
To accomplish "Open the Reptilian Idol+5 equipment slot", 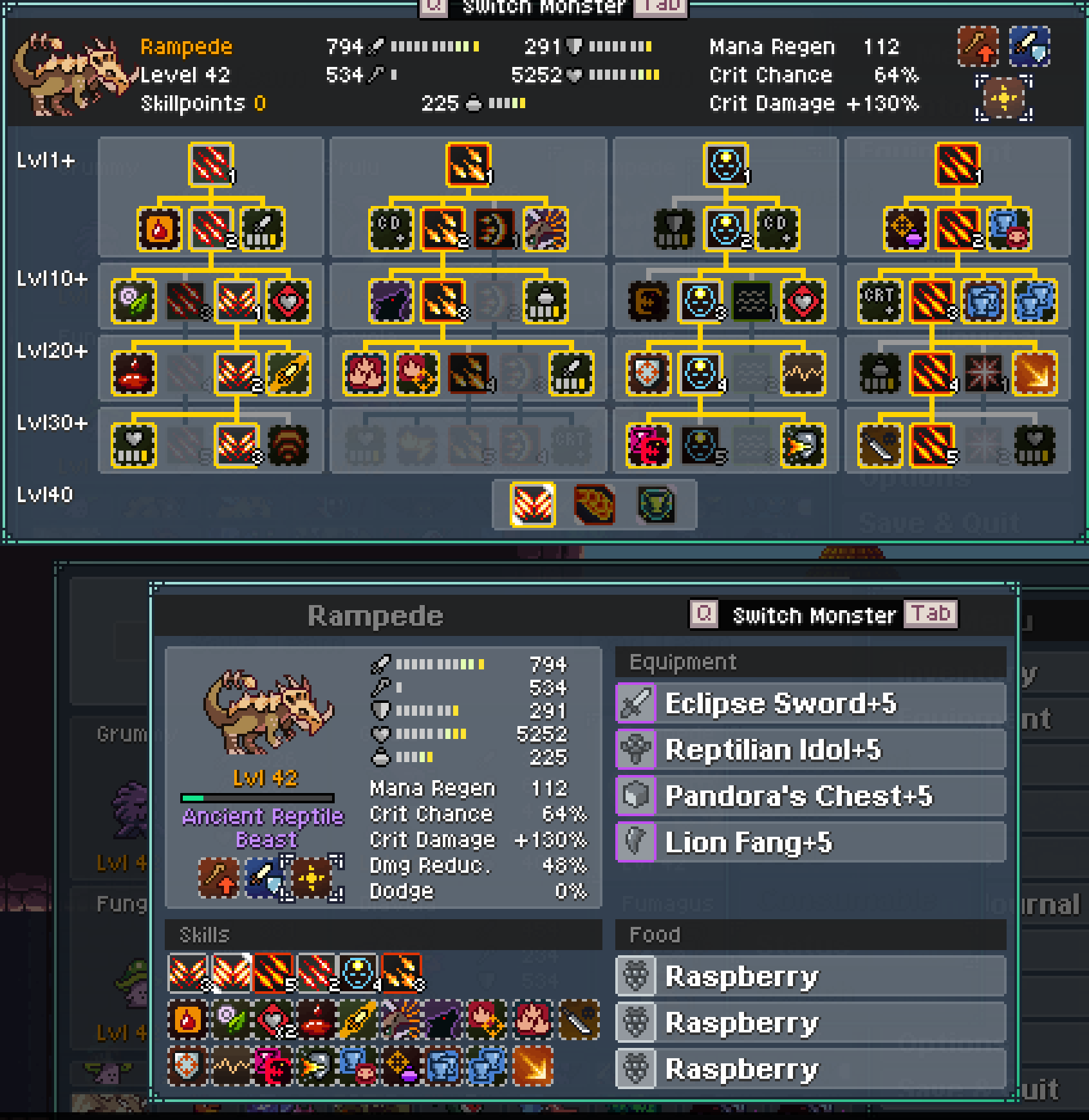I will (x=811, y=750).
